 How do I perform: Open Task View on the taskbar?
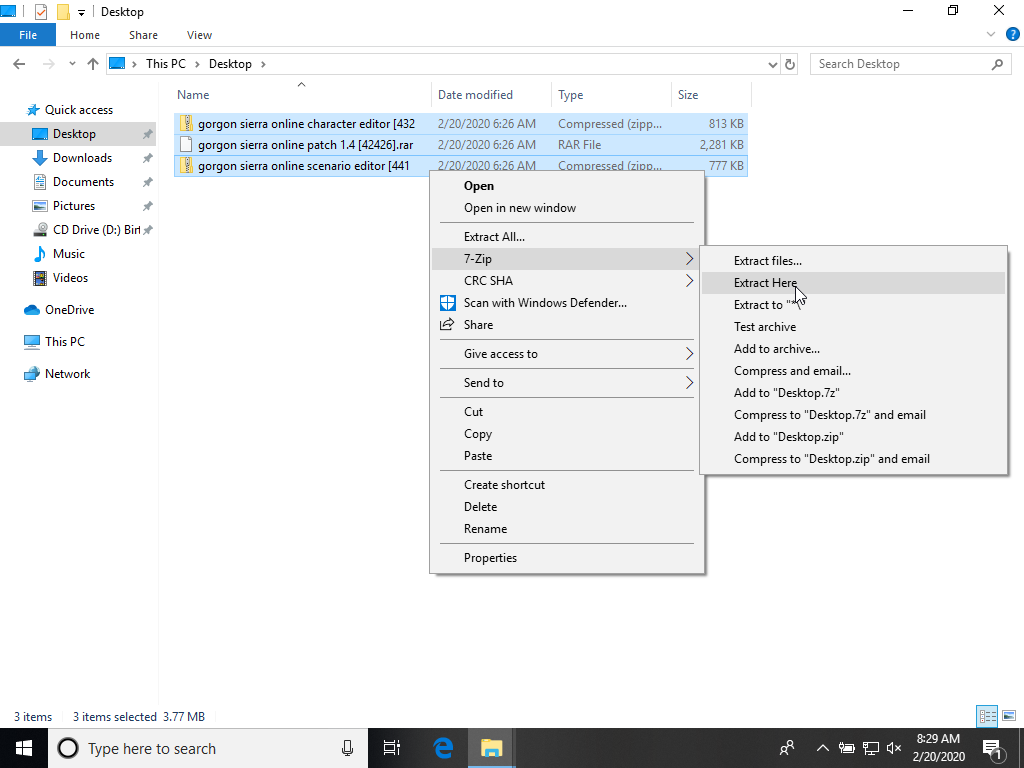tap(391, 748)
